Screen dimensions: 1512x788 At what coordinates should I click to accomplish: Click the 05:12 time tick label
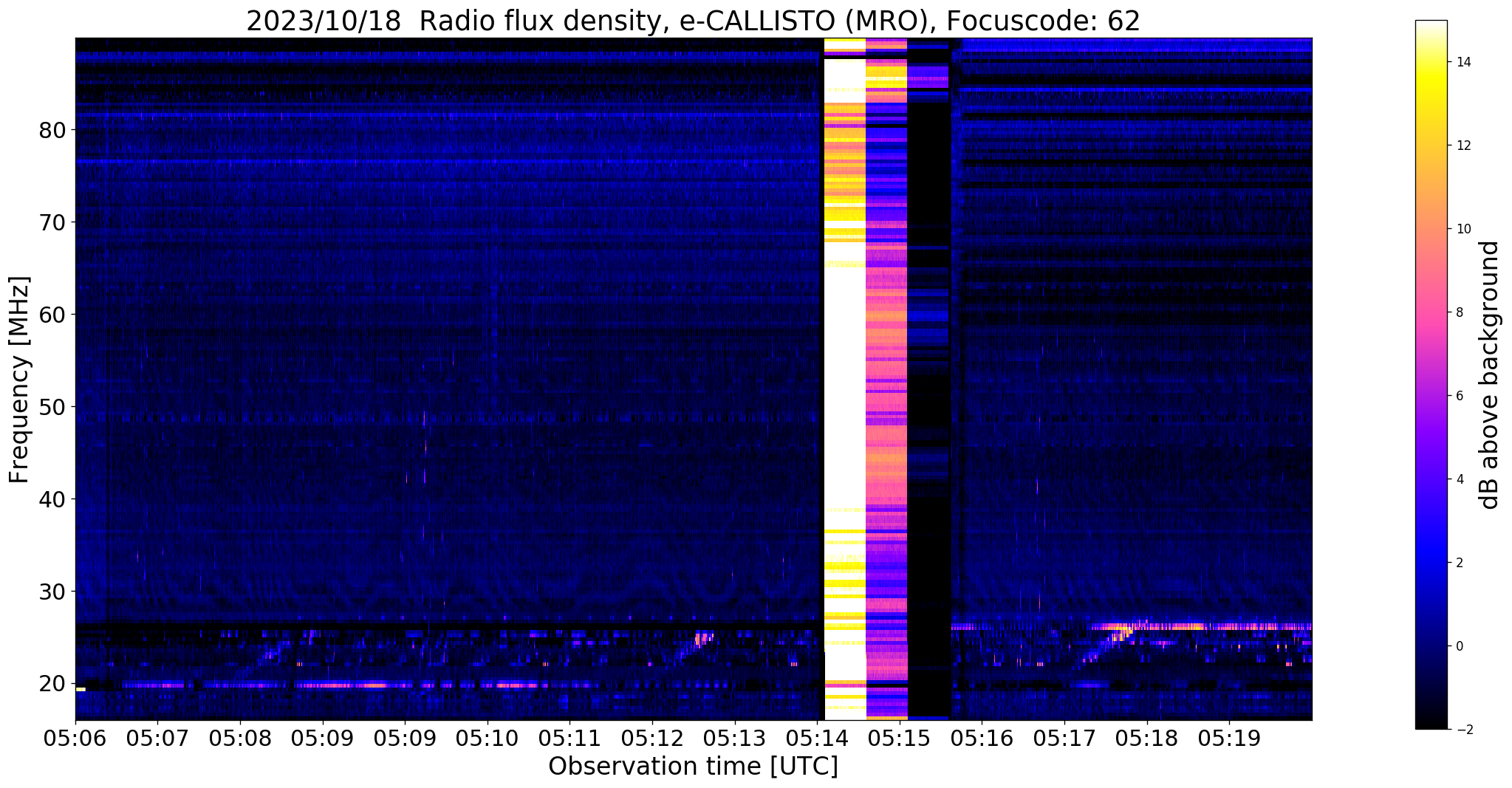pyautogui.click(x=652, y=737)
